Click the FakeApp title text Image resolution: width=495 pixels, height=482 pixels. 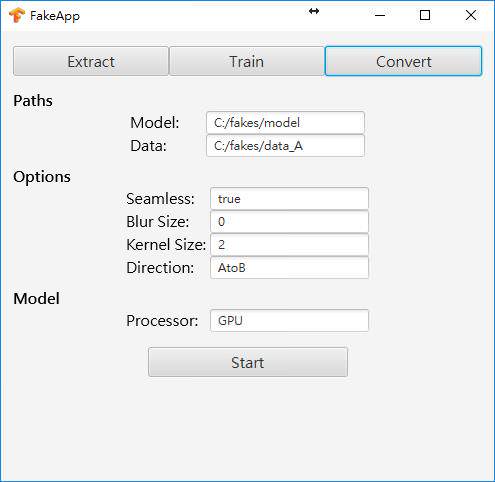pos(55,16)
